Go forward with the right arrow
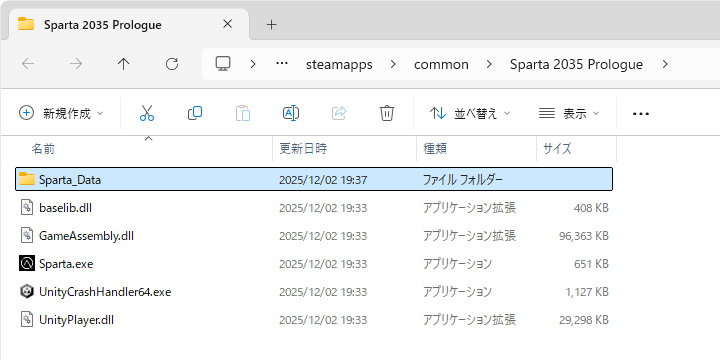Image resolution: width=720 pixels, height=360 pixels. coord(76,64)
